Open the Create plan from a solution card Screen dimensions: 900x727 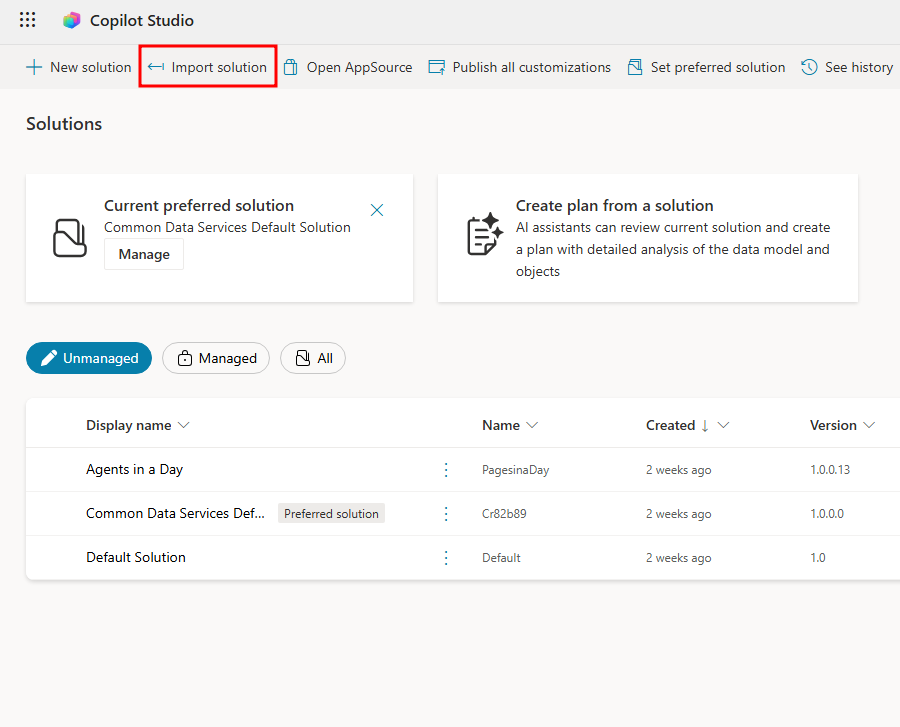click(x=647, y=238)
